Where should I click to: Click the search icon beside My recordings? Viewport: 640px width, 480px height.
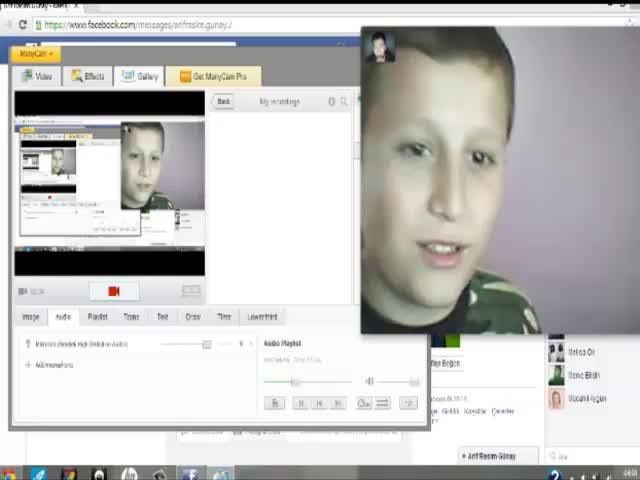pos(344,101)
